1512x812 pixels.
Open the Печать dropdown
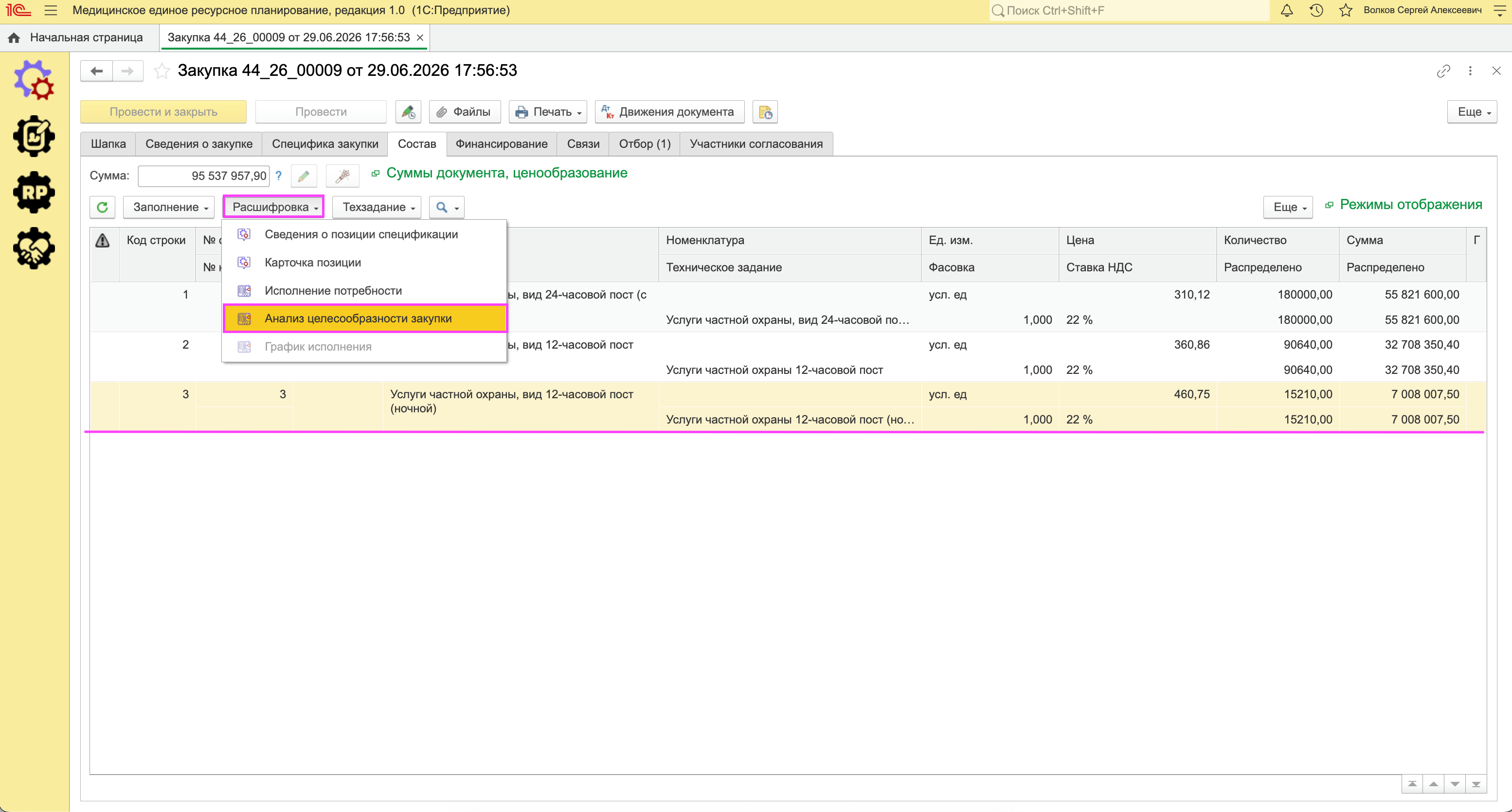(548, 111)
